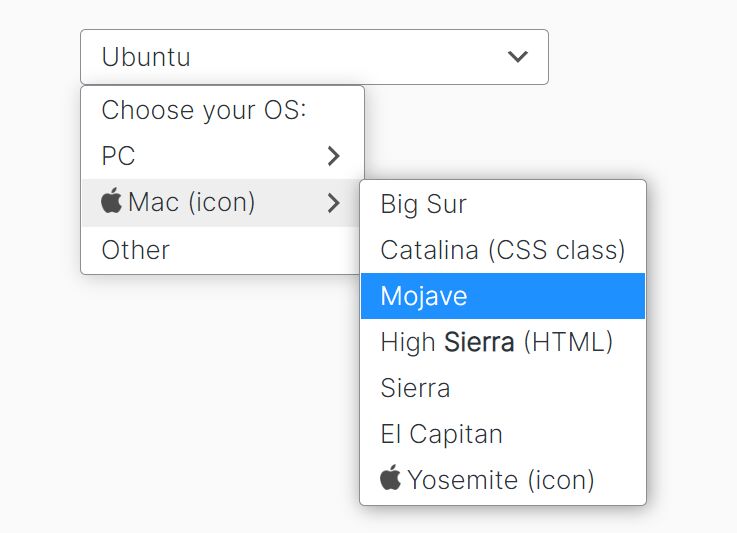Screen dimensions: 737x533
Task: Open the Ubuntu select dropdown
Action: click(314, 57)
